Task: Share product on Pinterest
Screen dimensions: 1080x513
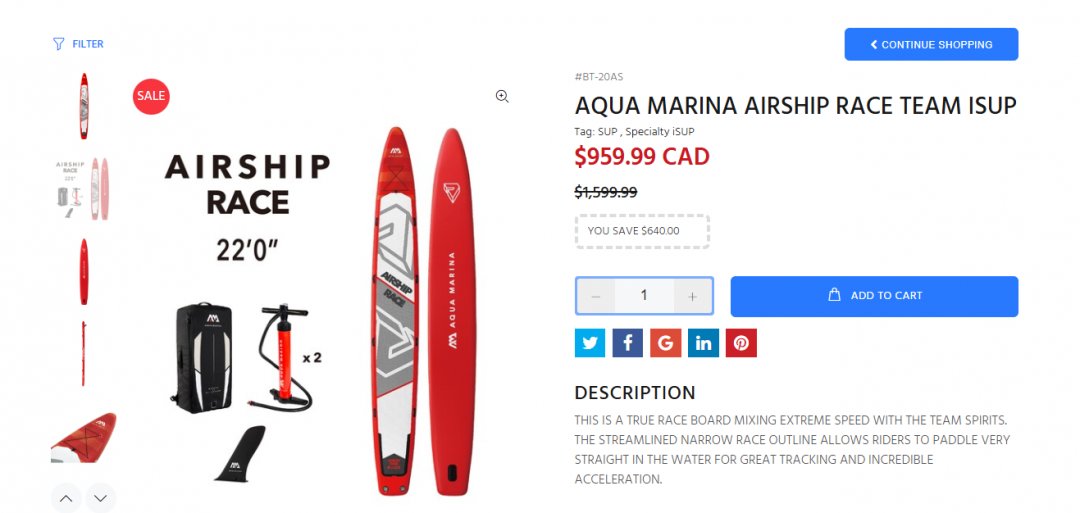Action: click(x=741, y=343)
